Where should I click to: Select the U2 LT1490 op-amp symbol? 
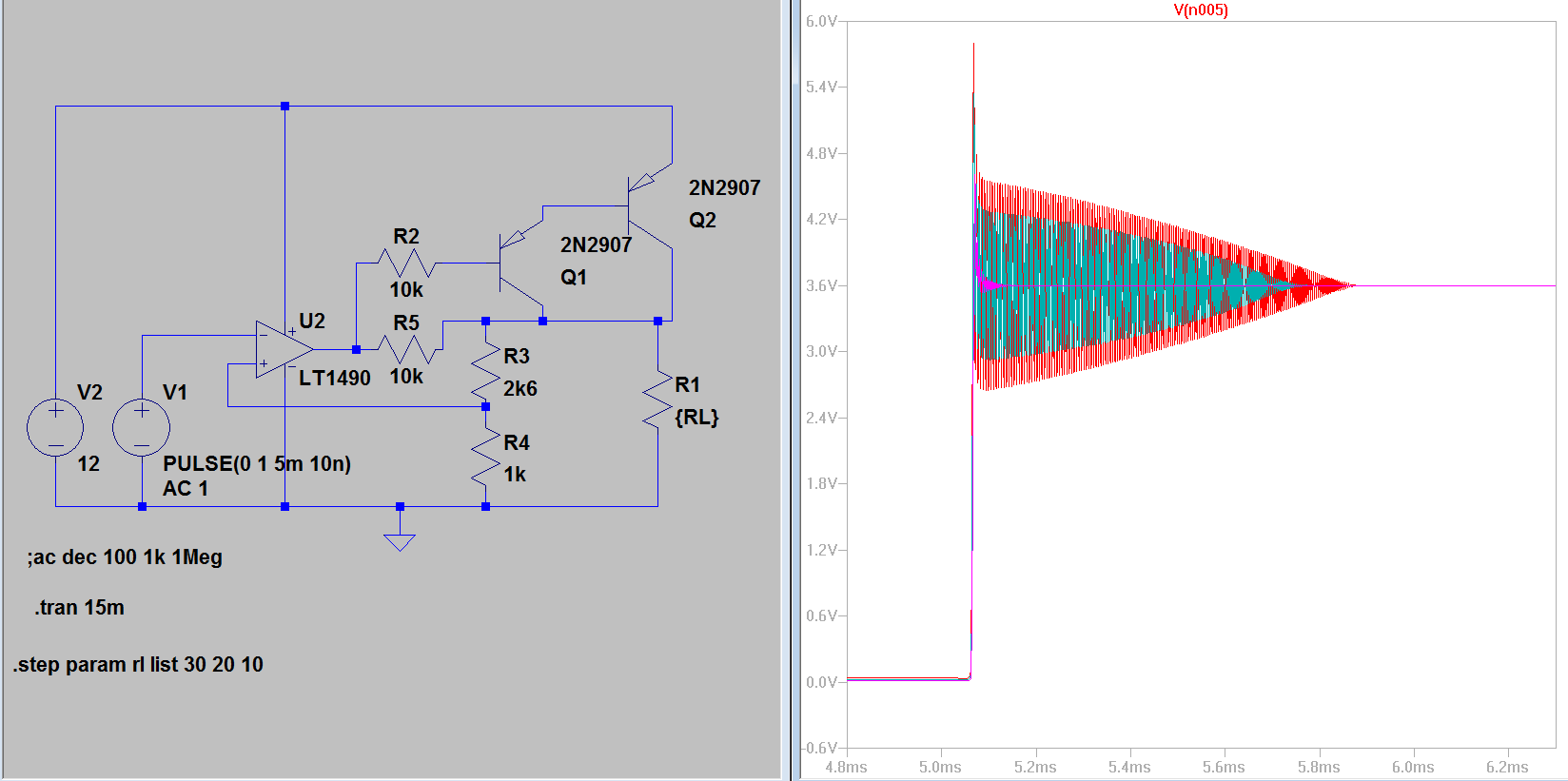[284, 349]
